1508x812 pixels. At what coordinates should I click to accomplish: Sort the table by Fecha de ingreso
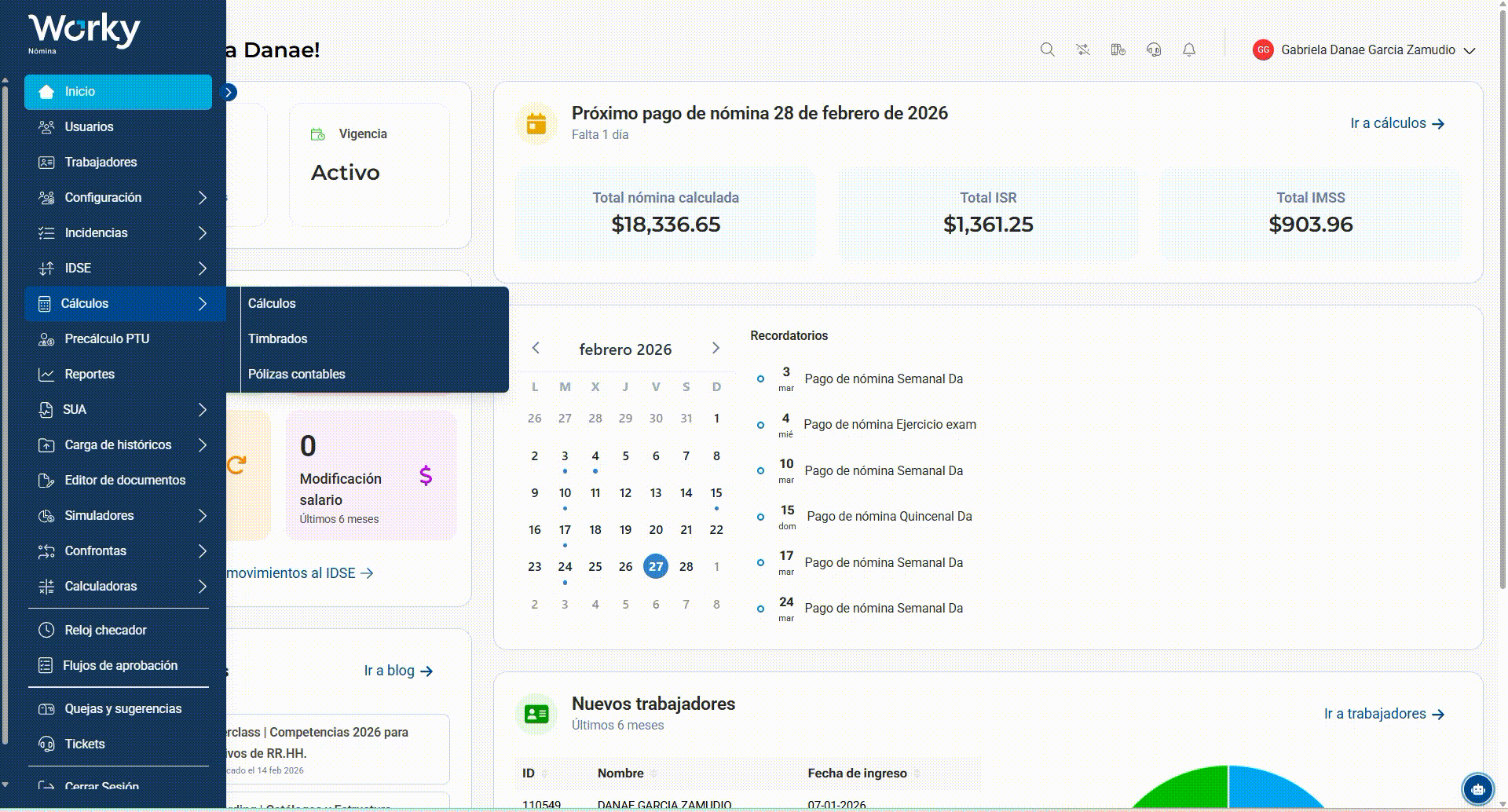click(x=857, y=774)
